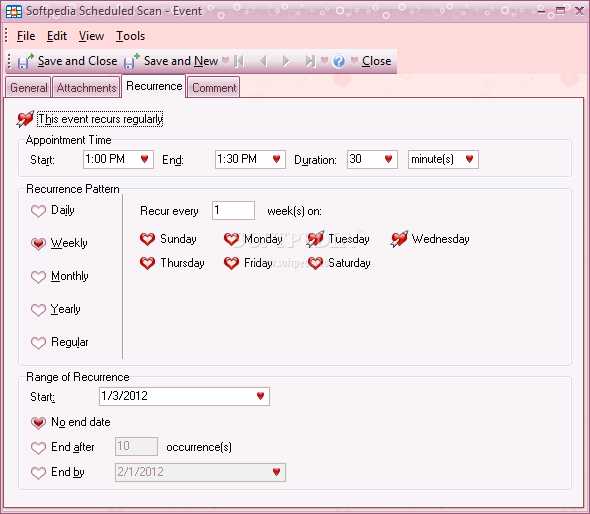Open the File menu
590x514 pixels.
26,36
